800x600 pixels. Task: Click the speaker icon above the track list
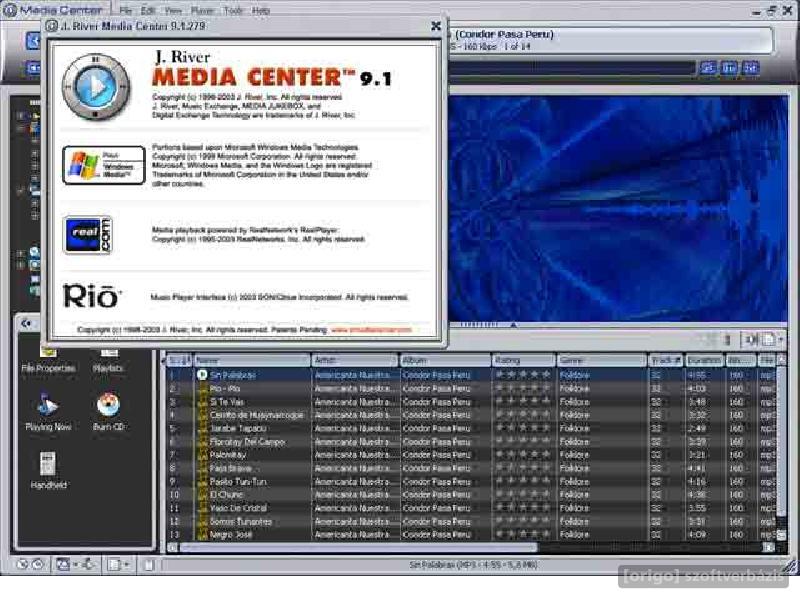coord(751,339)
